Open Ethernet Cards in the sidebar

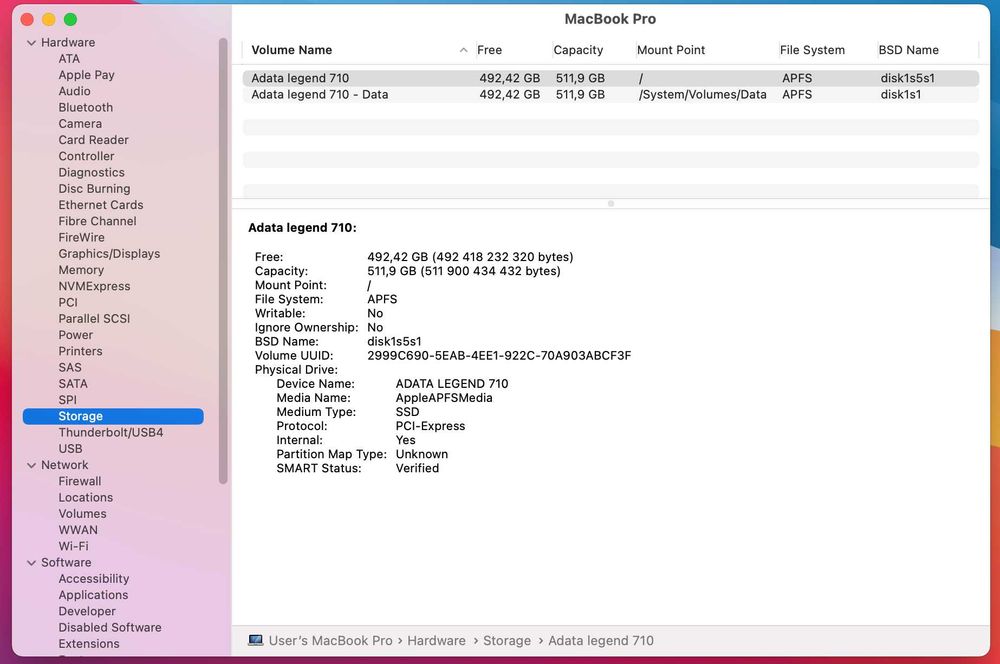[x=101, y=205]
